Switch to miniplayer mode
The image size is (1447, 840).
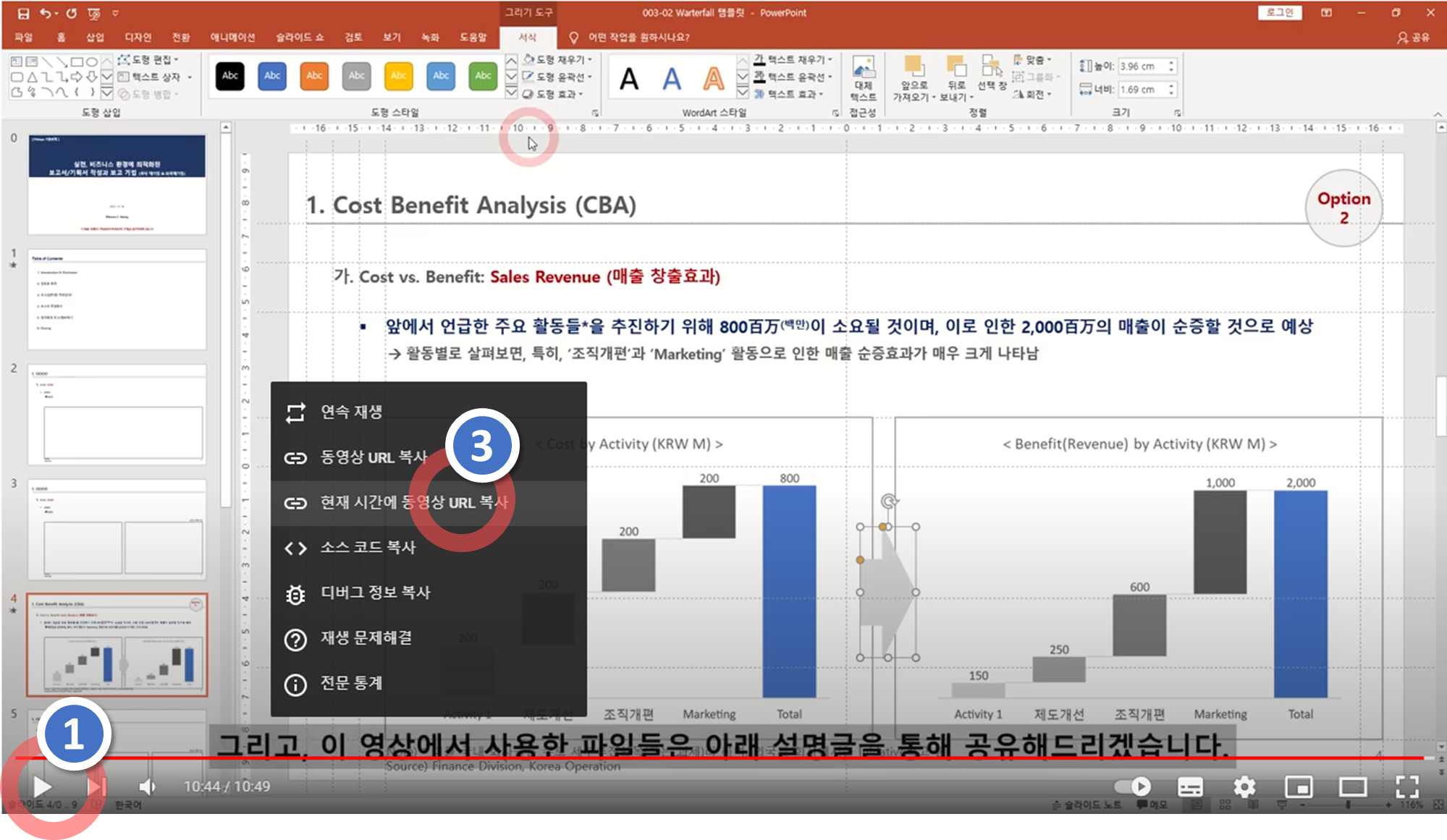(x=1299, y=786)
